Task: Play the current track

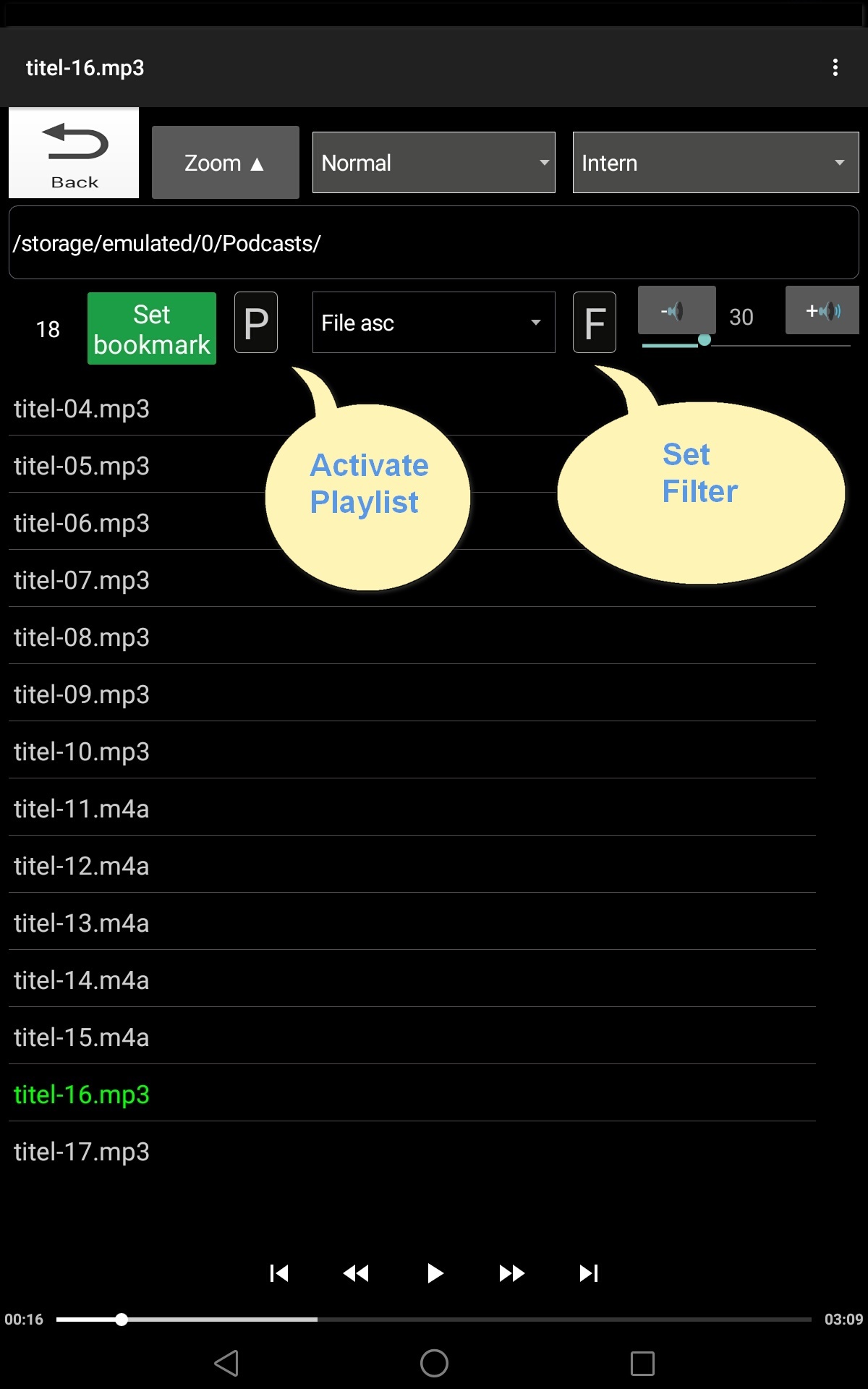Action: [435, 1273]
